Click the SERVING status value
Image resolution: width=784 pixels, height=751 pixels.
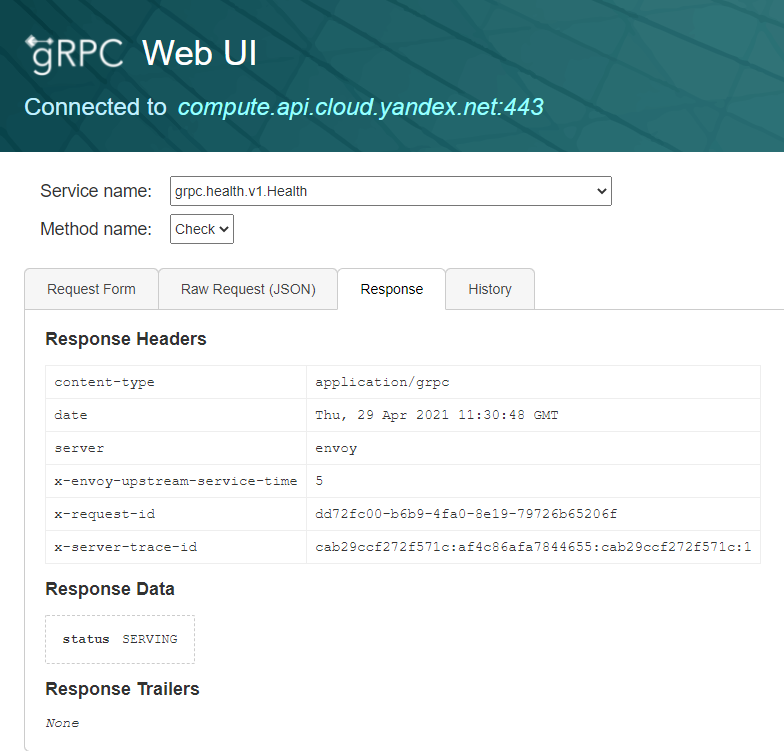coord(149,639)
